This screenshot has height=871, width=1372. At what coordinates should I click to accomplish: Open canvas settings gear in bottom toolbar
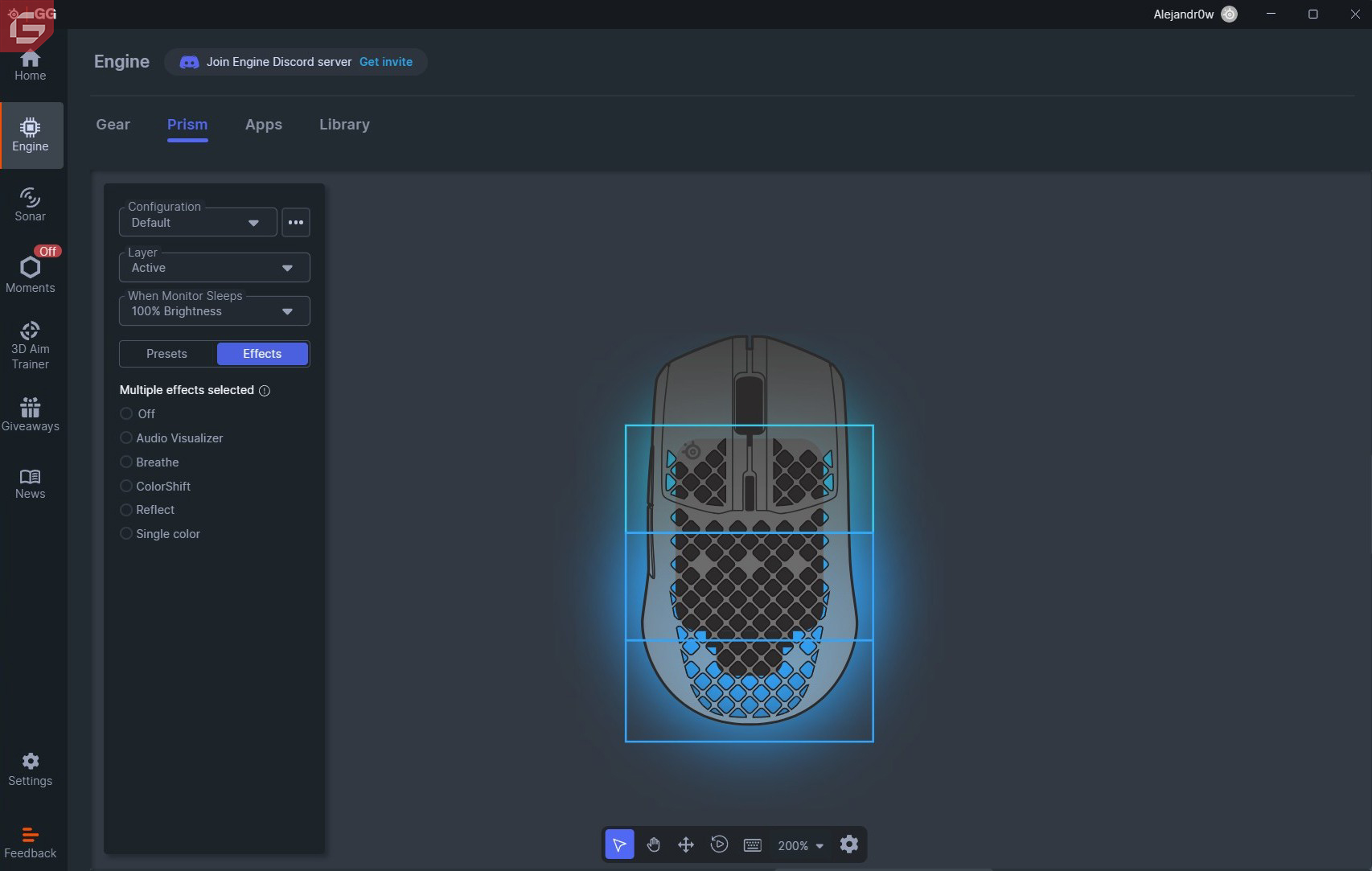pyautogui.click(x=849, y=844)
